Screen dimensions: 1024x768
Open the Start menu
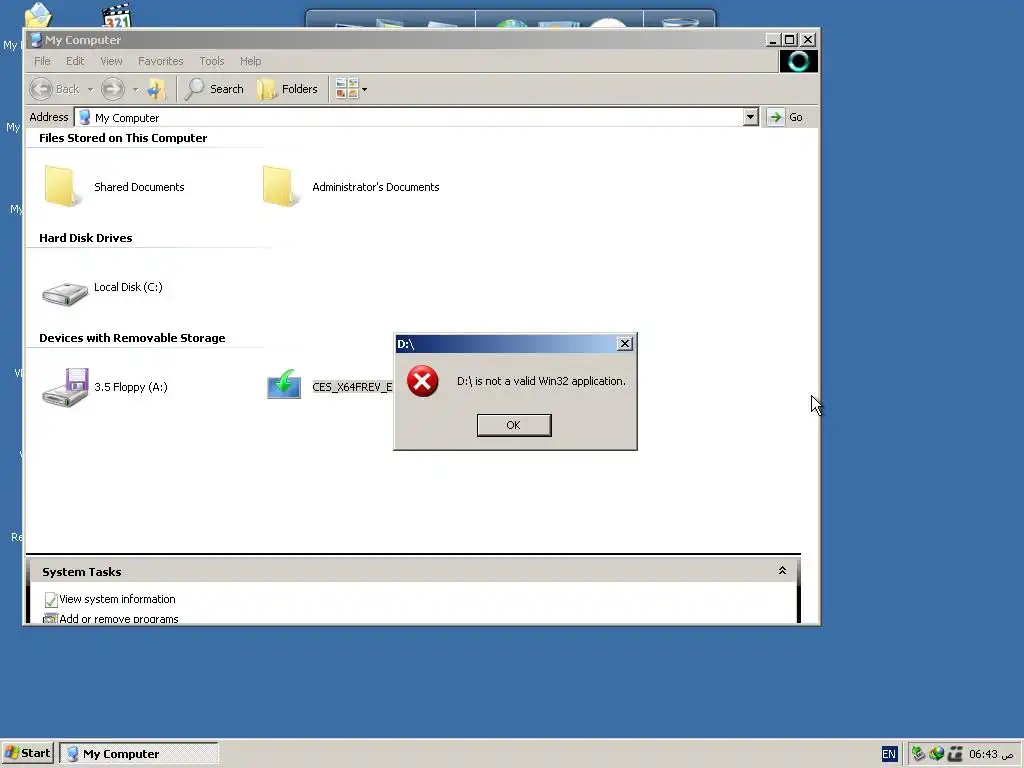(27, 753)
